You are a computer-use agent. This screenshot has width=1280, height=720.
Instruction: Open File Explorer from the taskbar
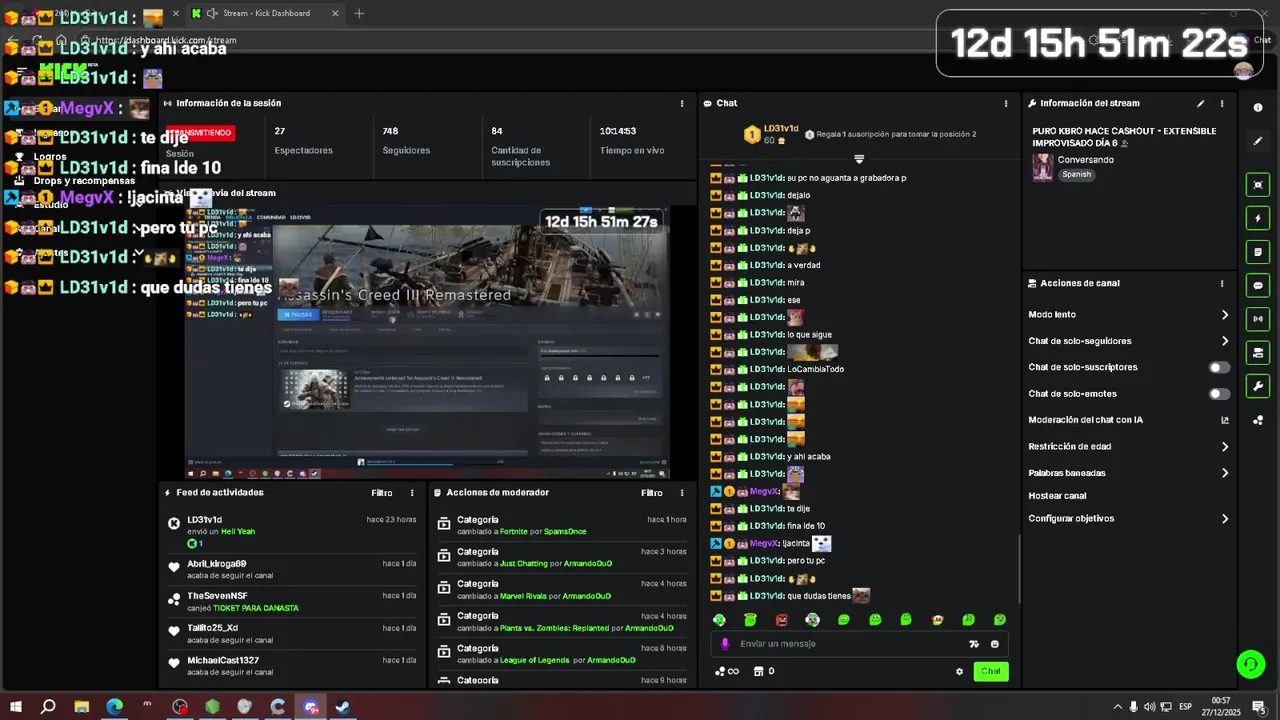(x=81, y=707)
